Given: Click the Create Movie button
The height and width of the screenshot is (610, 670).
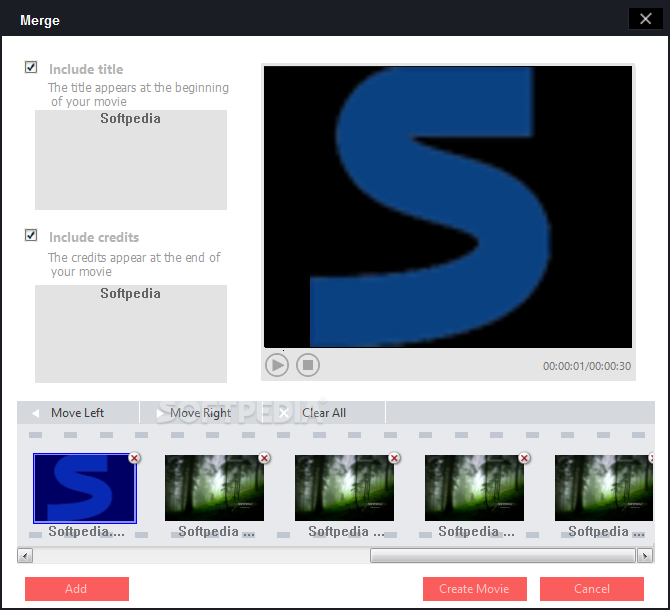Looking at the screenshot, I should (475, 589).
